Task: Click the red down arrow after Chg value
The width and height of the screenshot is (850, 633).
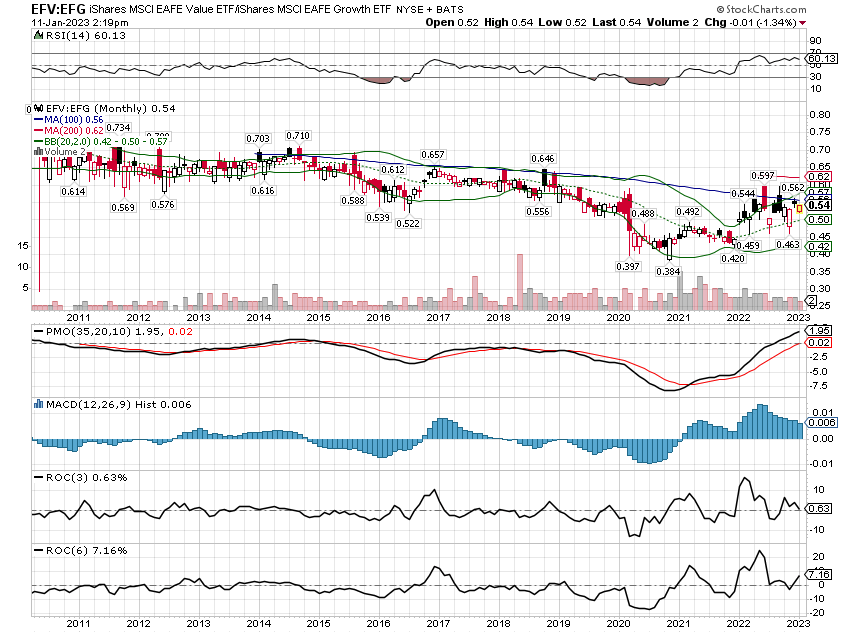Action: (x=802, y=23)
